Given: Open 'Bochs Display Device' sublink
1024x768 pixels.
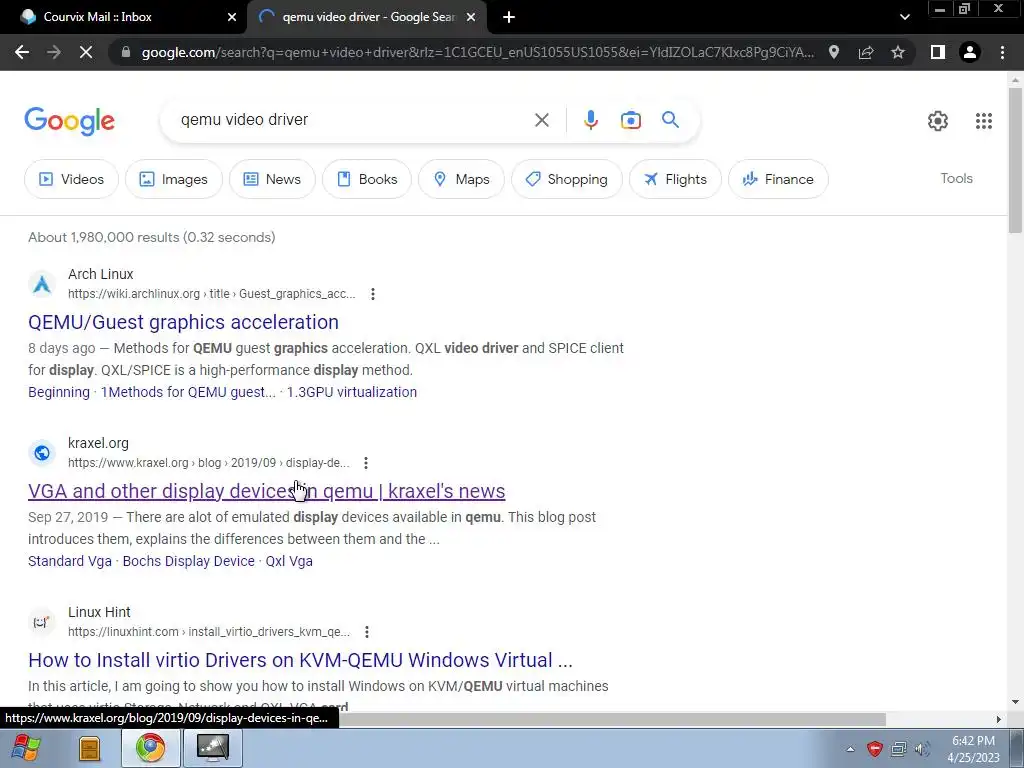Looking at the screenshot, I should click(x=189, y=561).
